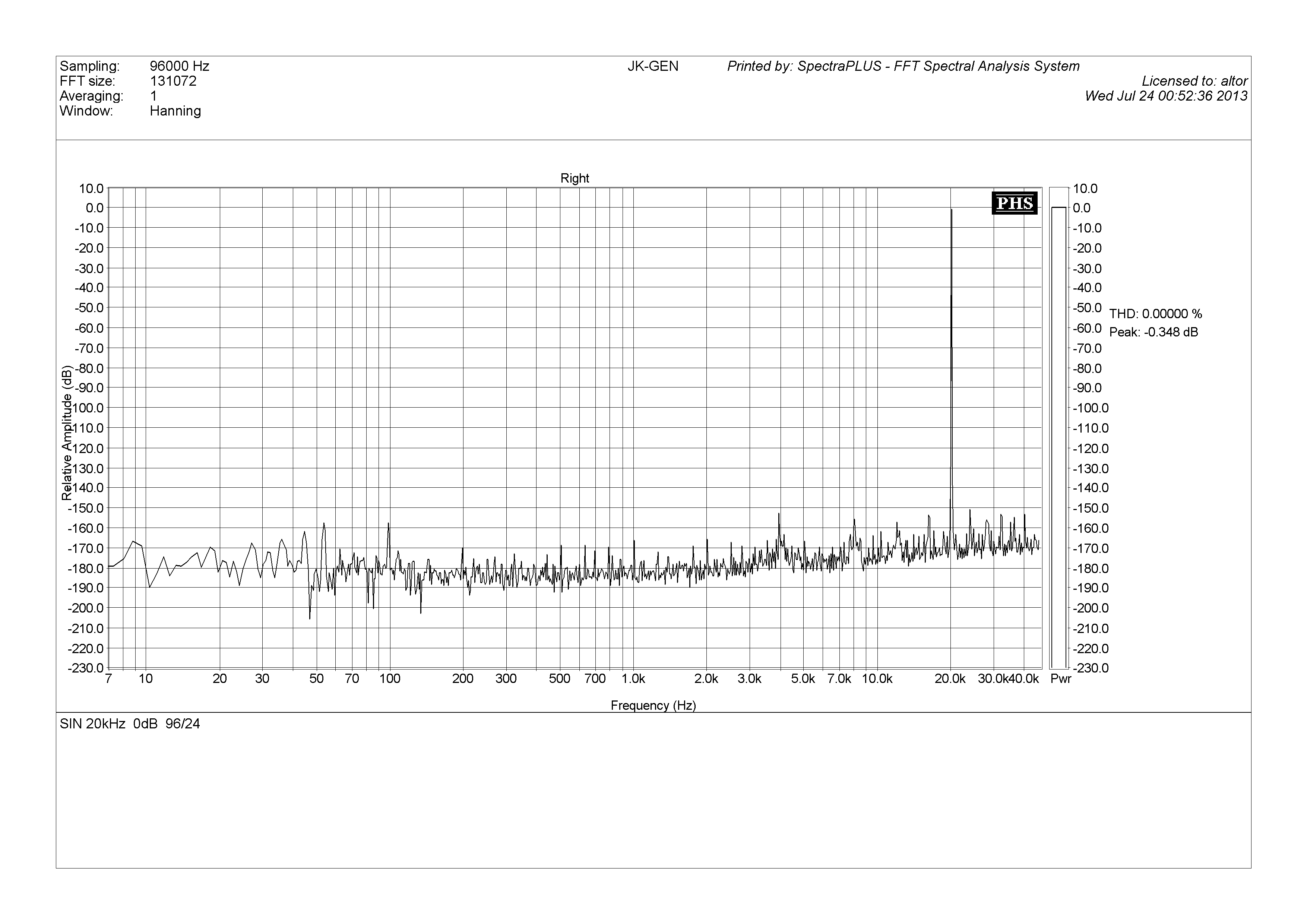Click the 'Sampling: 96000 Hz' value
Screen dimensions: 1307x924
pos(179,67)
